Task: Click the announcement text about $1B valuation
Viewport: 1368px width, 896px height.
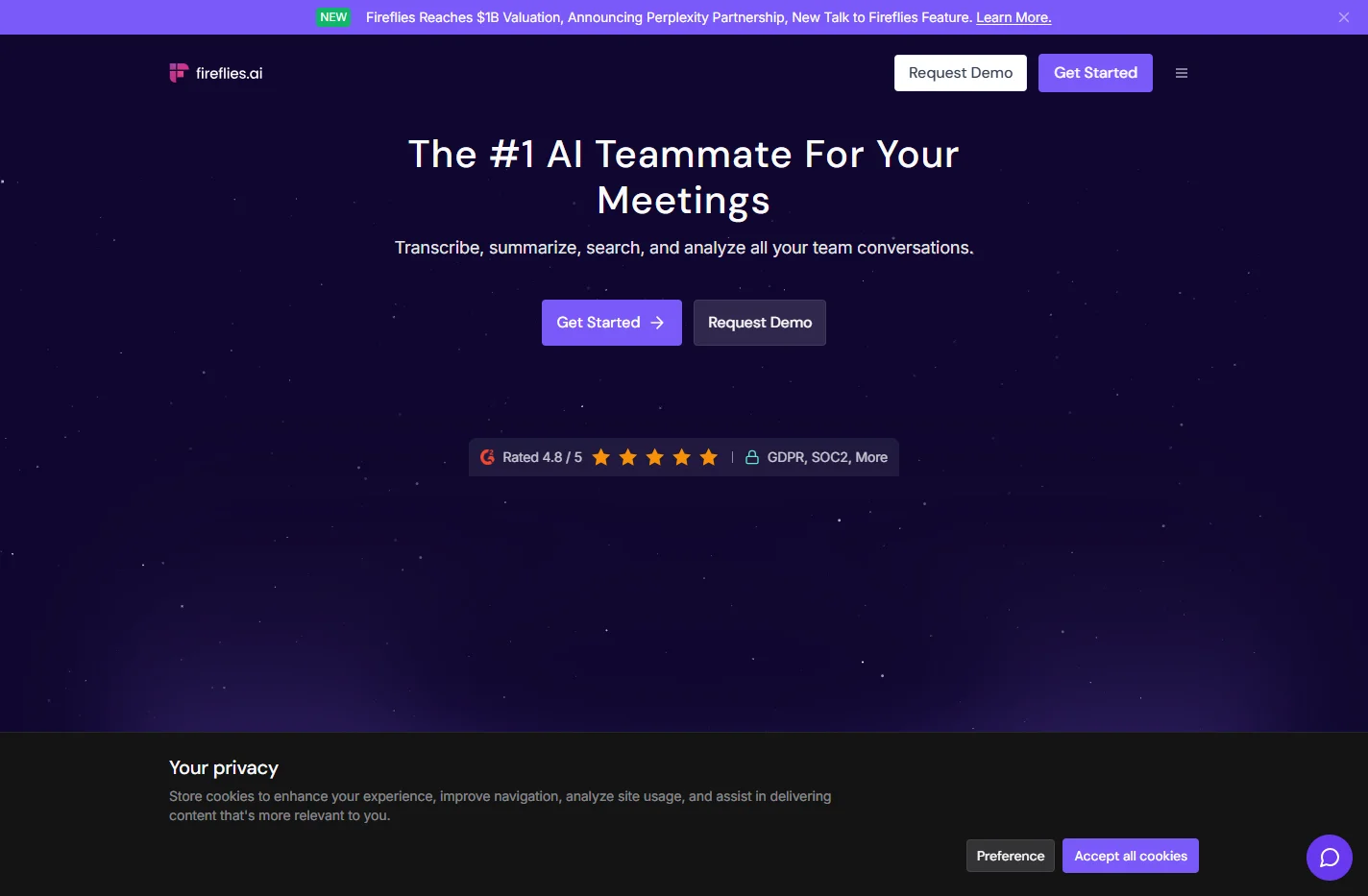Action: [670, 17]
